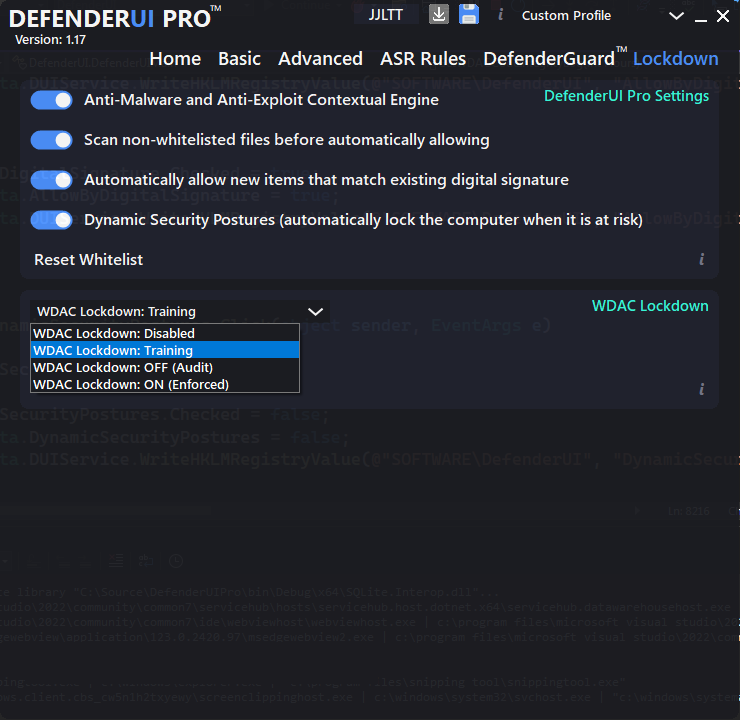Click the DefenderUI Pro Settings heading
This screenshot has height=720, width=740.
coord(626,96)
